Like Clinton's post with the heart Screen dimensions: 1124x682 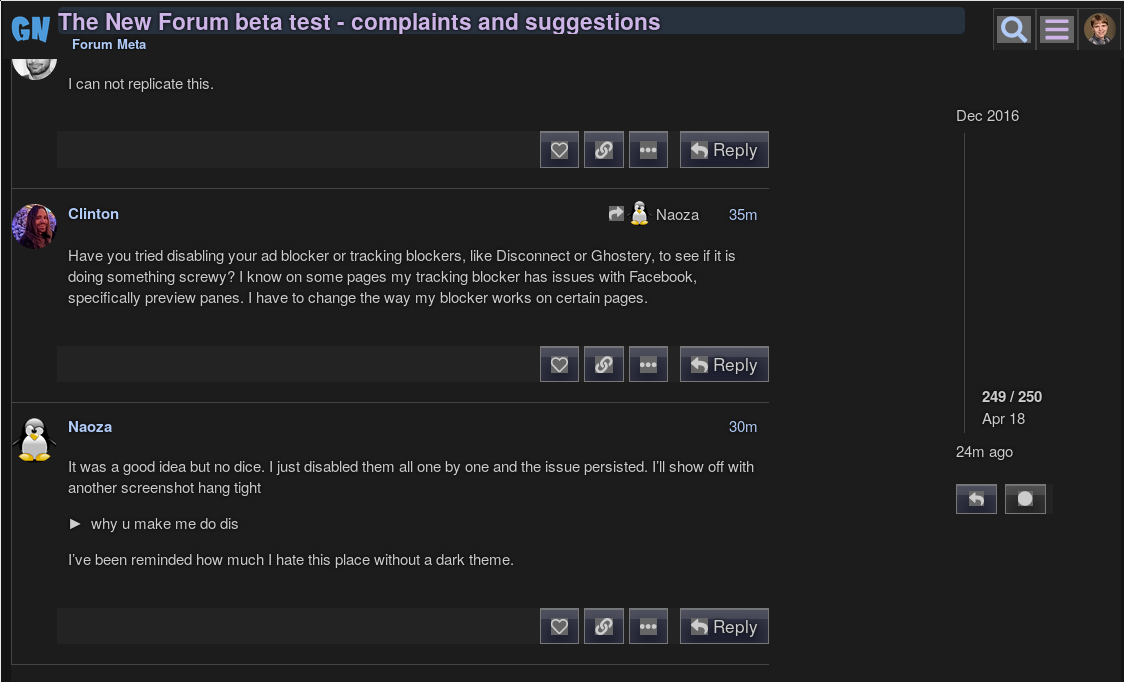[559, 365]
